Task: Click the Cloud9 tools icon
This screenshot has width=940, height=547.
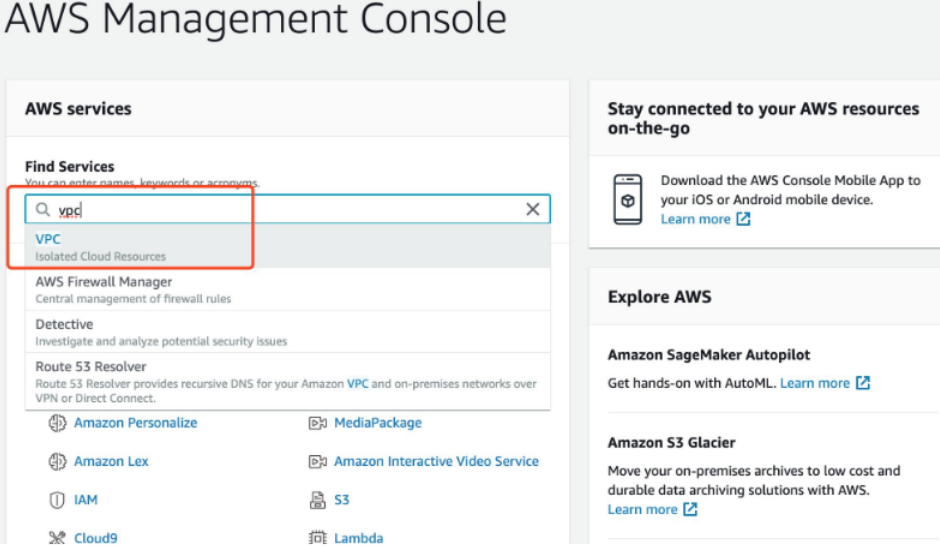Action: pos(57,538)
